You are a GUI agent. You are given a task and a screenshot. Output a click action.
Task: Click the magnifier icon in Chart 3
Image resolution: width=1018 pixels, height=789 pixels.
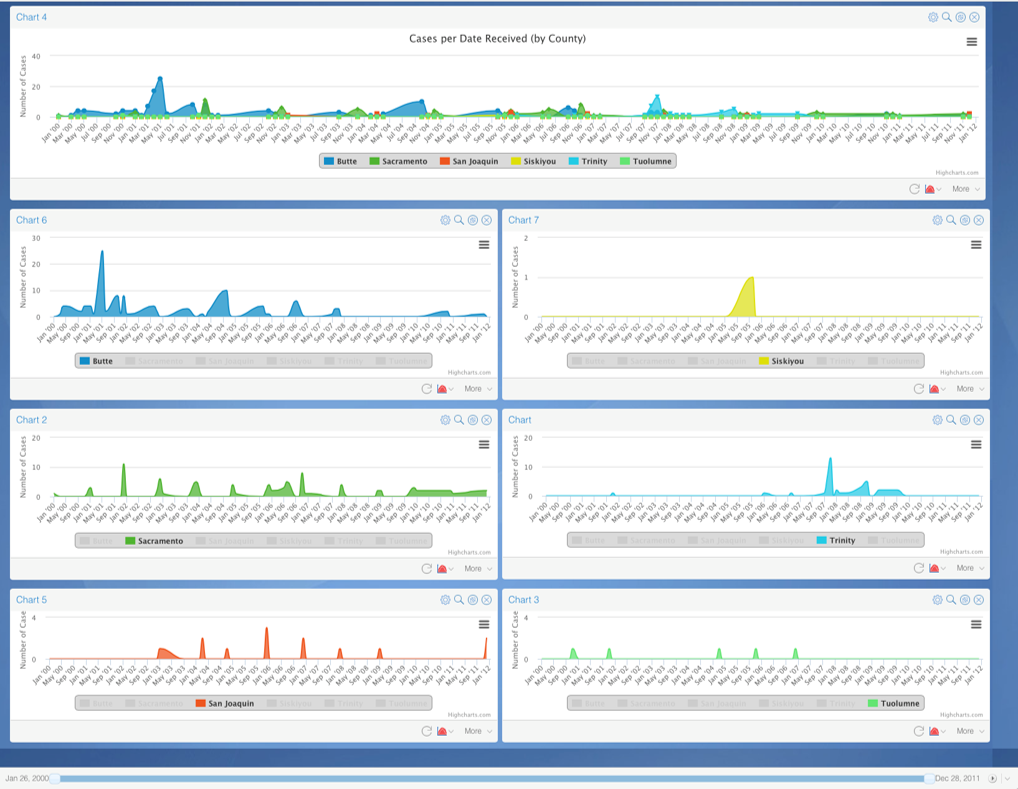click(951, 600)
